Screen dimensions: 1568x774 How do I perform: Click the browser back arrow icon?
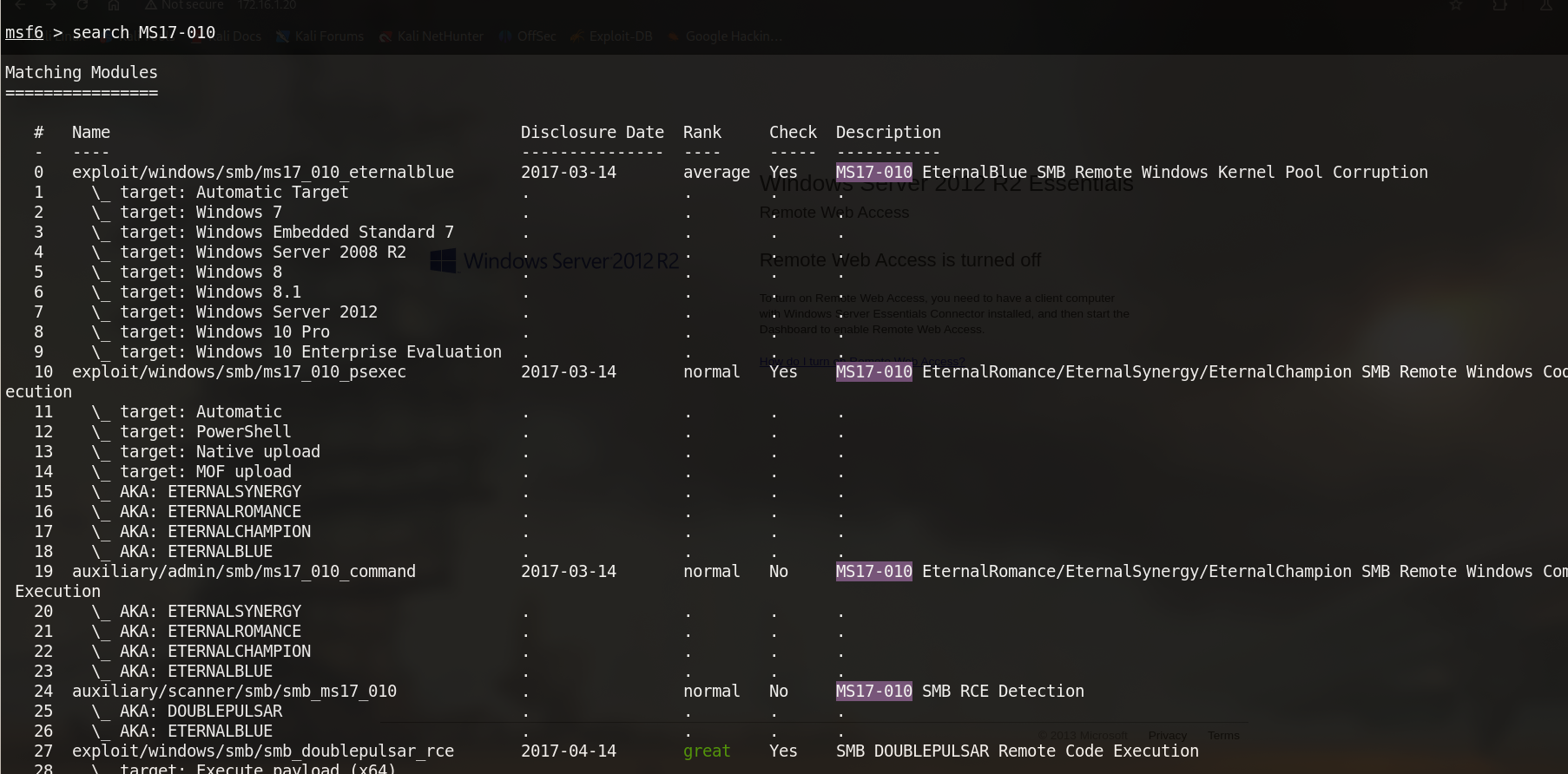coord(21,5)
